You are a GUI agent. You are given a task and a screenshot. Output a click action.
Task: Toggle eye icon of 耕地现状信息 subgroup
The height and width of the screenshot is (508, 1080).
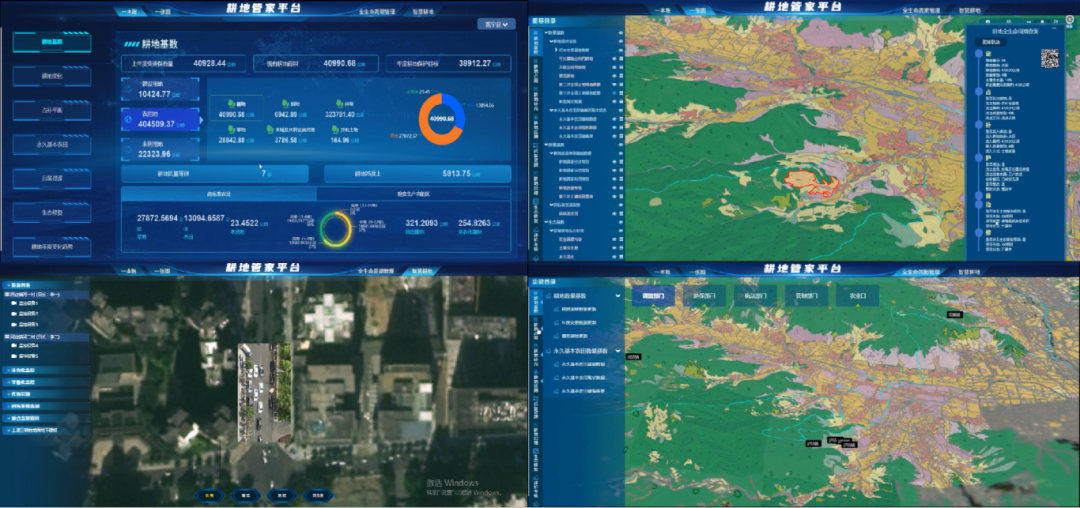click(621, 41)
